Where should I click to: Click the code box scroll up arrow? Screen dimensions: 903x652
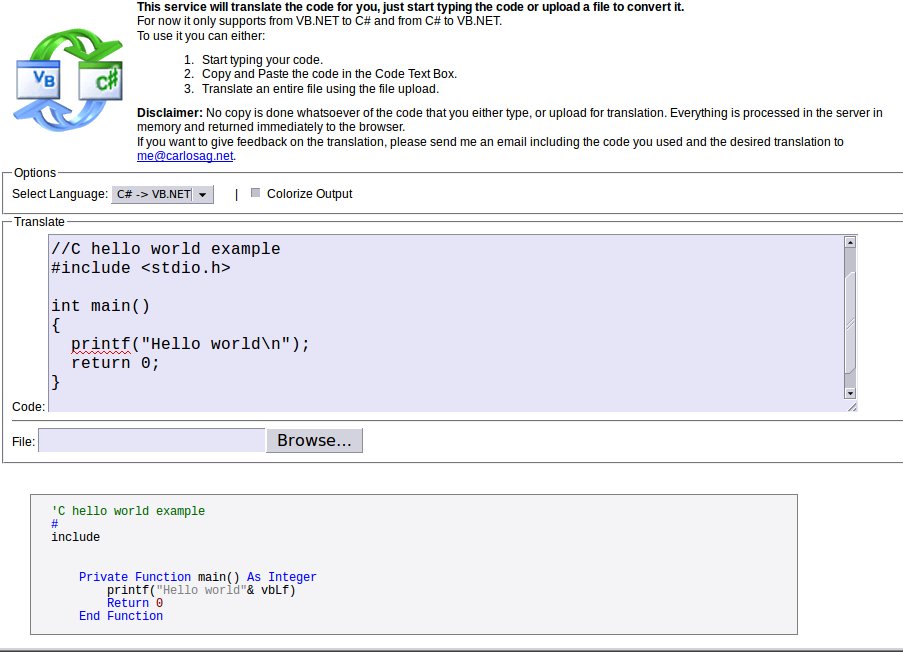[x=850, y=242]
